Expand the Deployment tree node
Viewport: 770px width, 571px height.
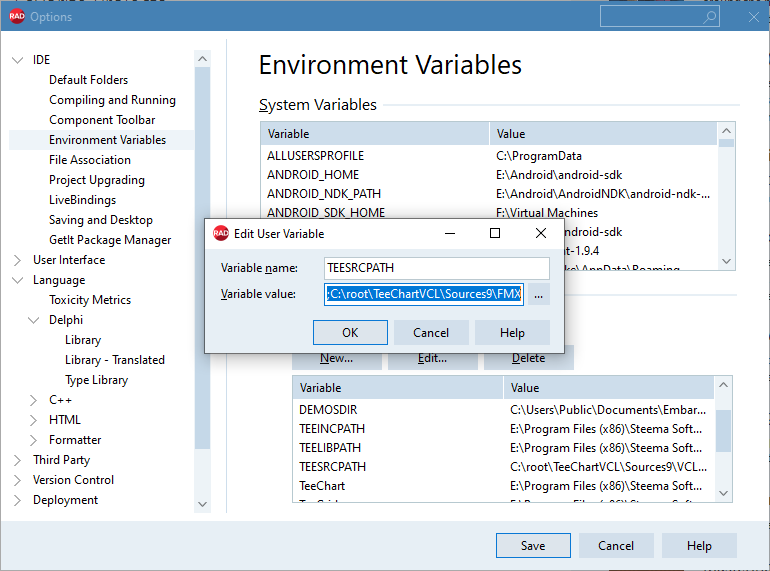click(18, 500)
